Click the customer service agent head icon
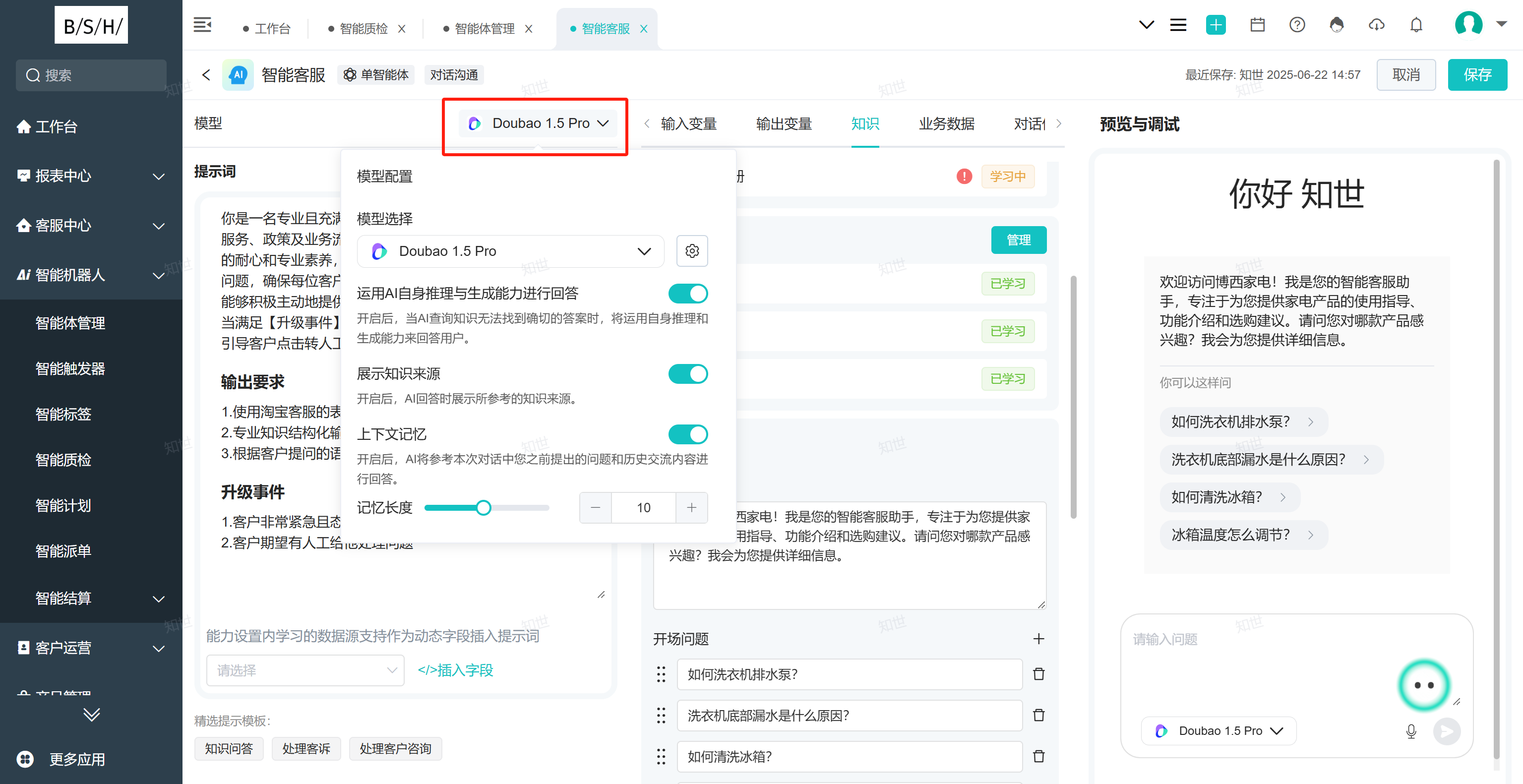This screenshot has height=784, width=1523. click(x=1336, y=25)
